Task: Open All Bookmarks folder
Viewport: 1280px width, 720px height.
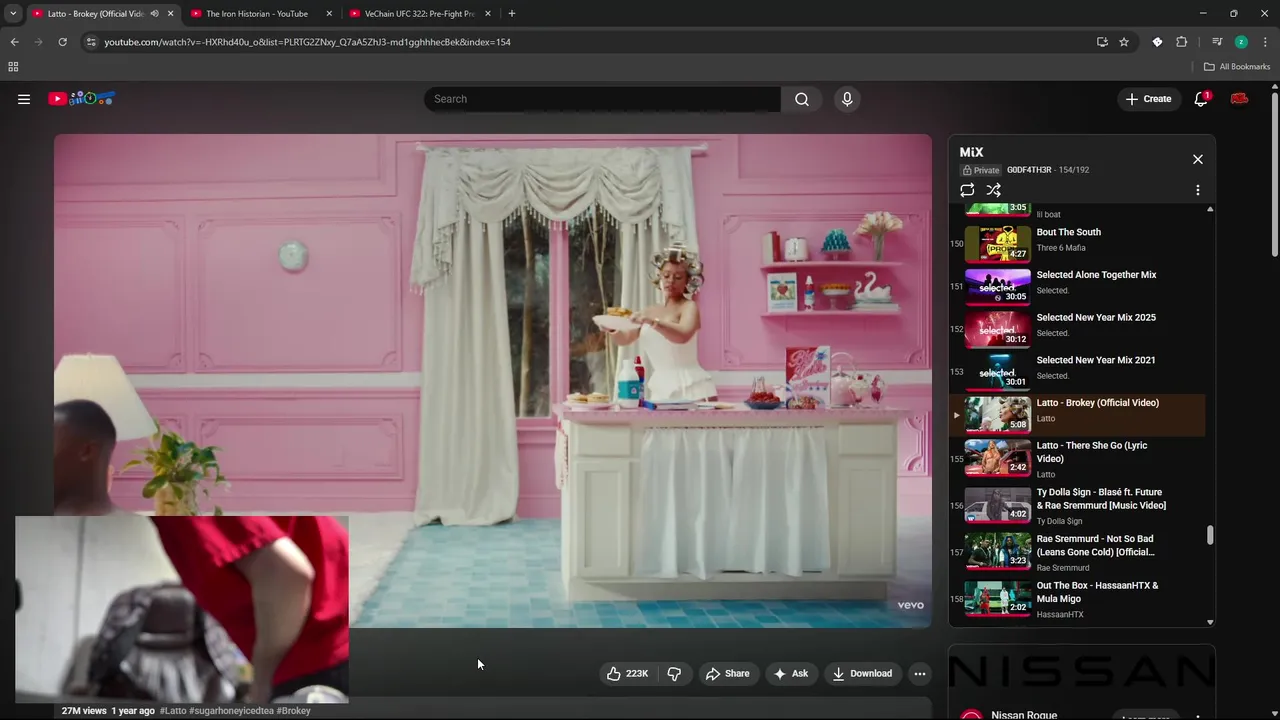Action: 1237,67
